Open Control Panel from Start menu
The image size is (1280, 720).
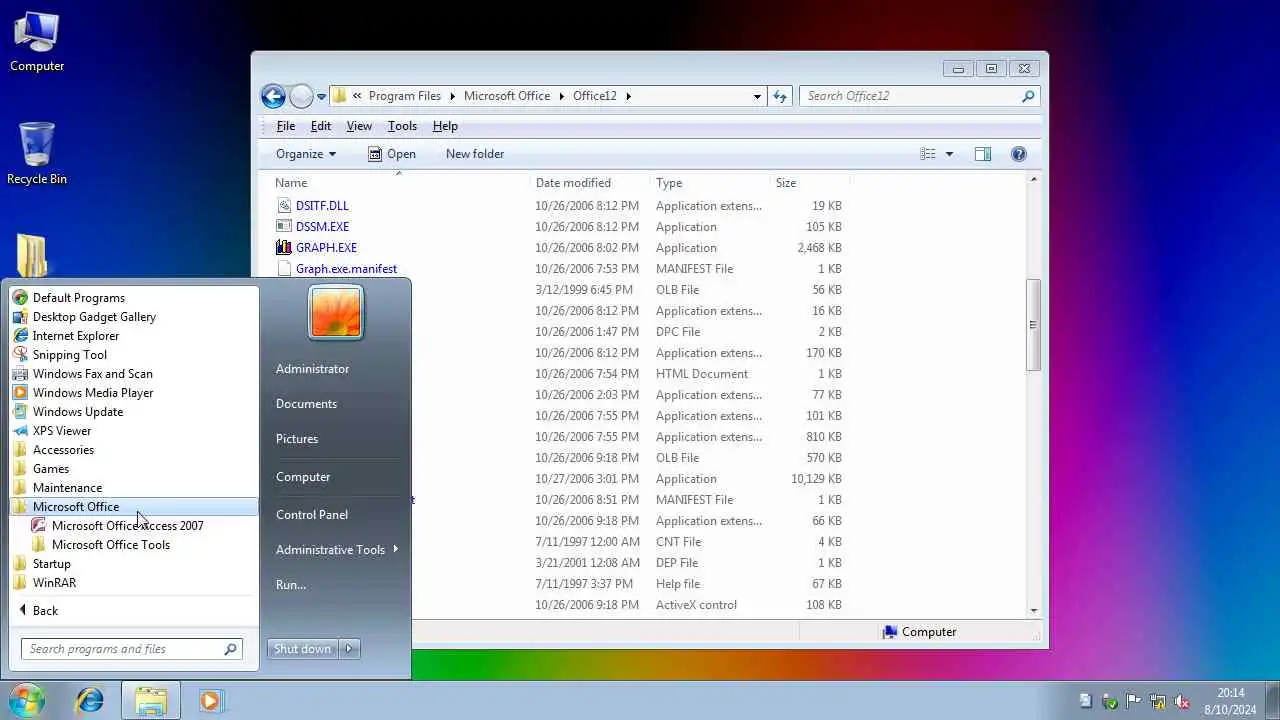312,515
